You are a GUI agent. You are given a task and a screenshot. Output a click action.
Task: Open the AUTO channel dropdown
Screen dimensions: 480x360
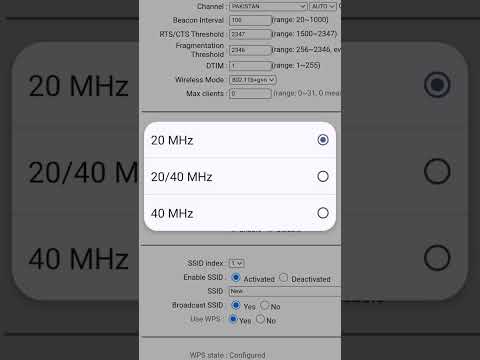coord(323,6)
